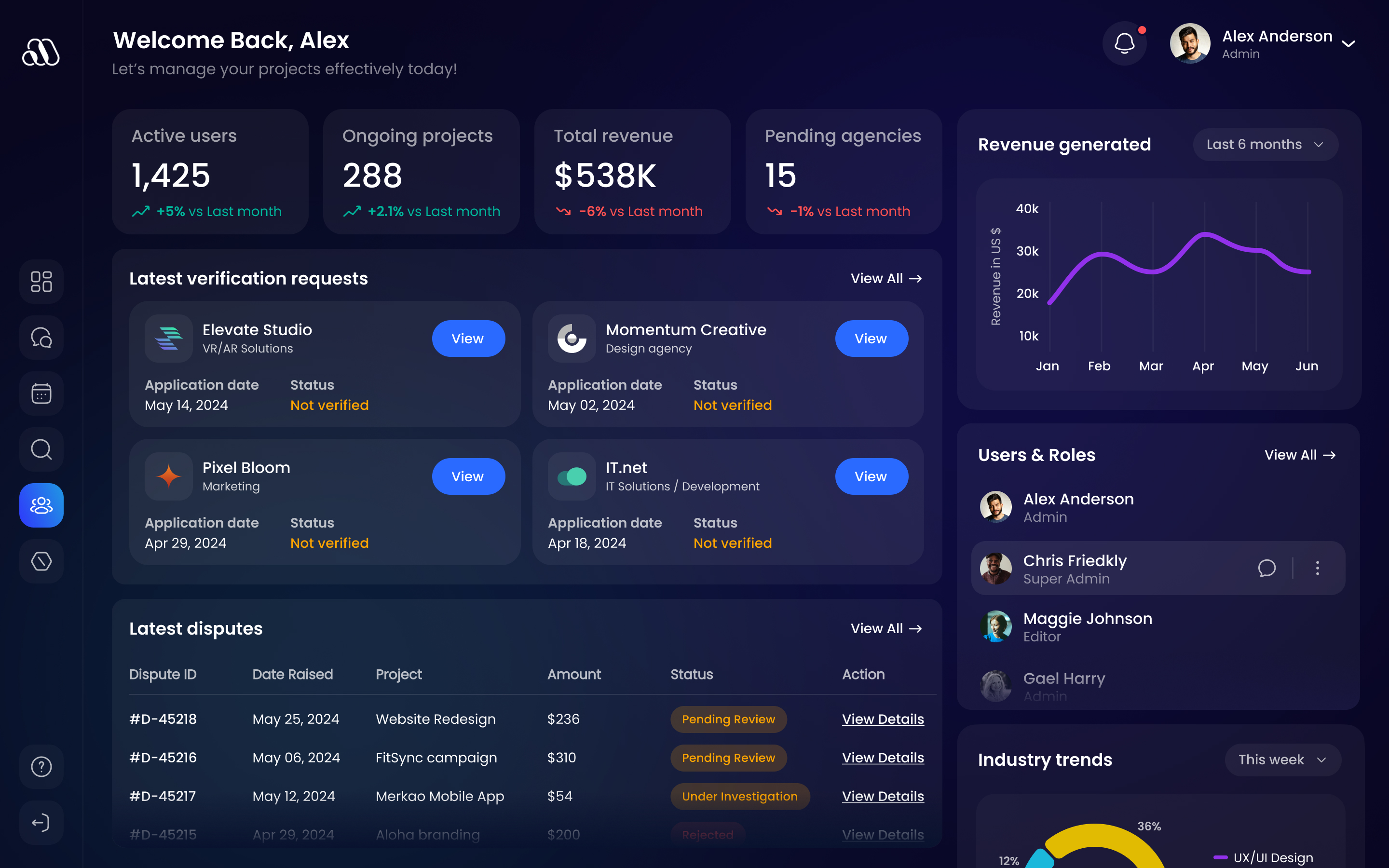View details for dispute #D-45218
This screenshot has height=868, width=1389.
click(883, 719)
